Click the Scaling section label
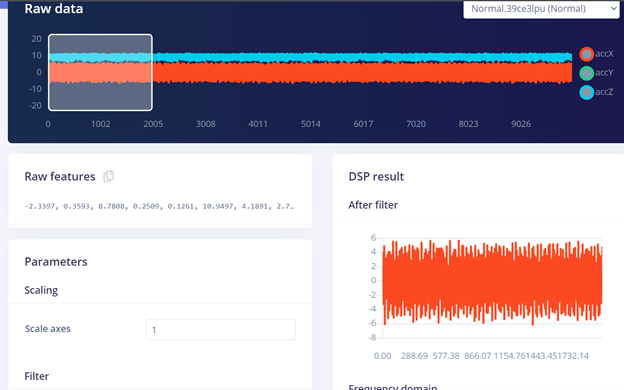 click(41, 290)
